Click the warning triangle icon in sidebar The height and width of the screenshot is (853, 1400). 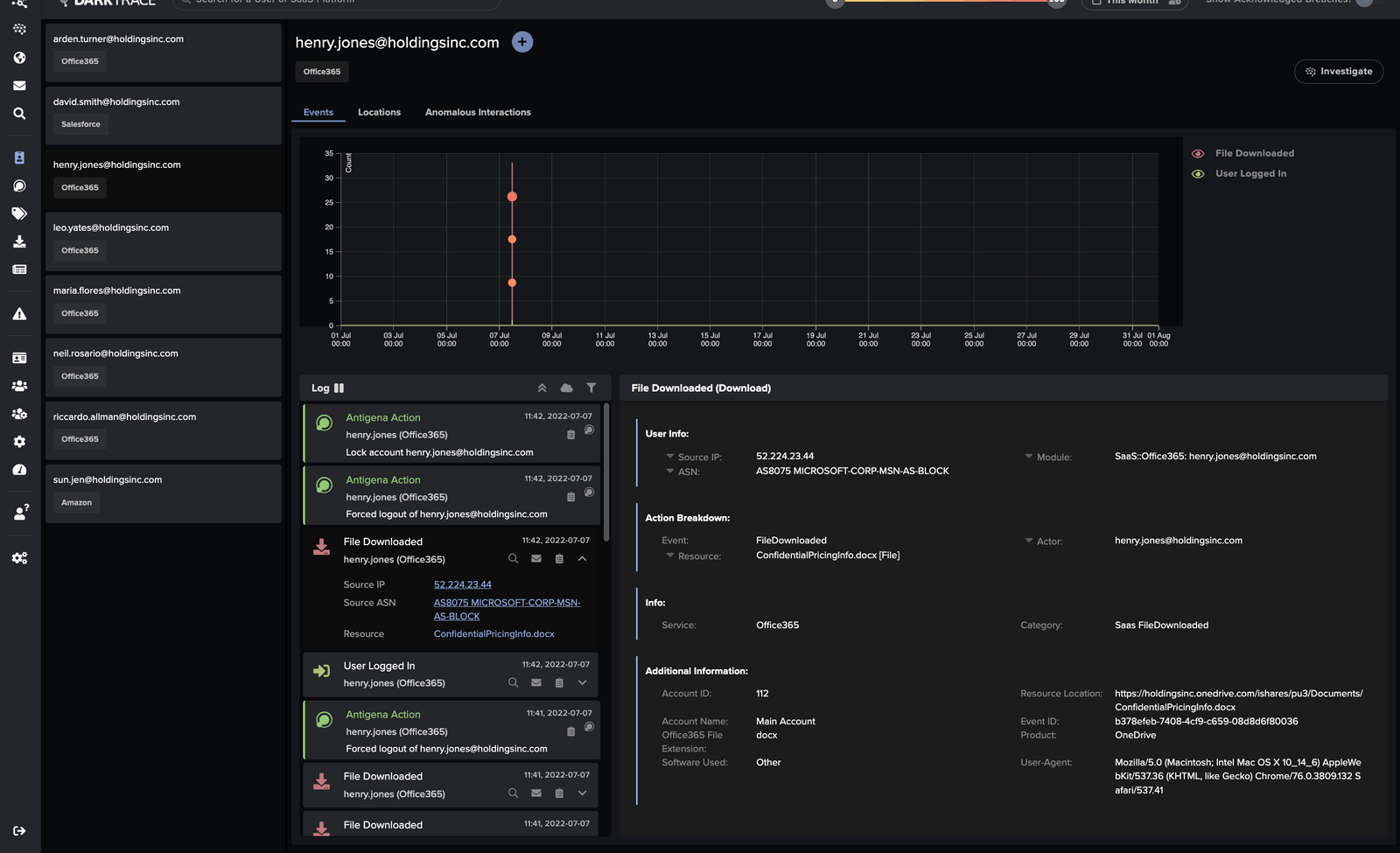(x=19, y=314)
